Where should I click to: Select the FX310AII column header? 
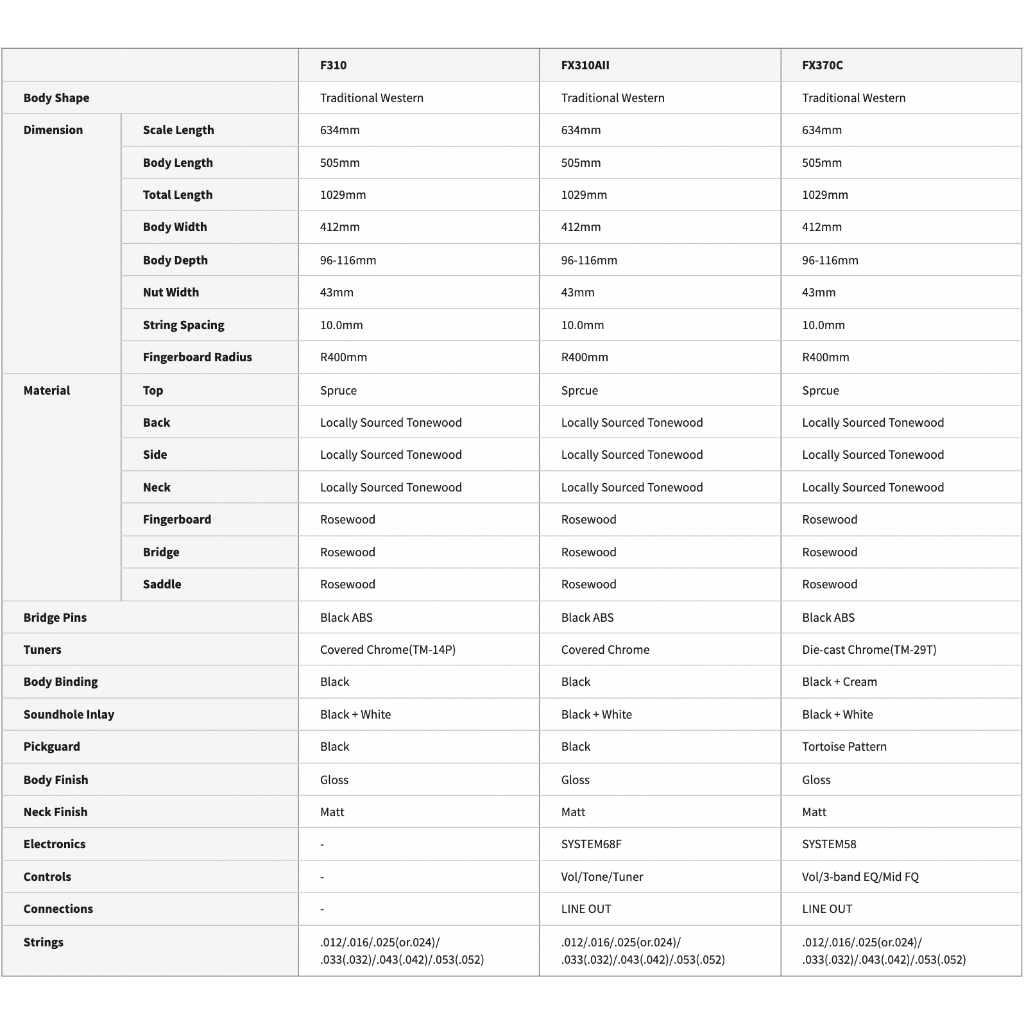585,65
